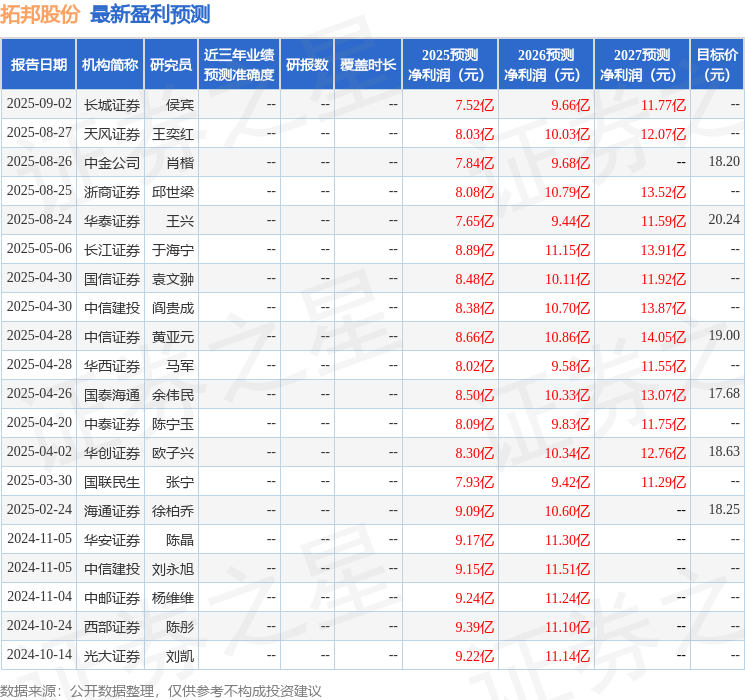Select the 中泰证券 institution cell
745x700 pixels.
pos(112,424)
